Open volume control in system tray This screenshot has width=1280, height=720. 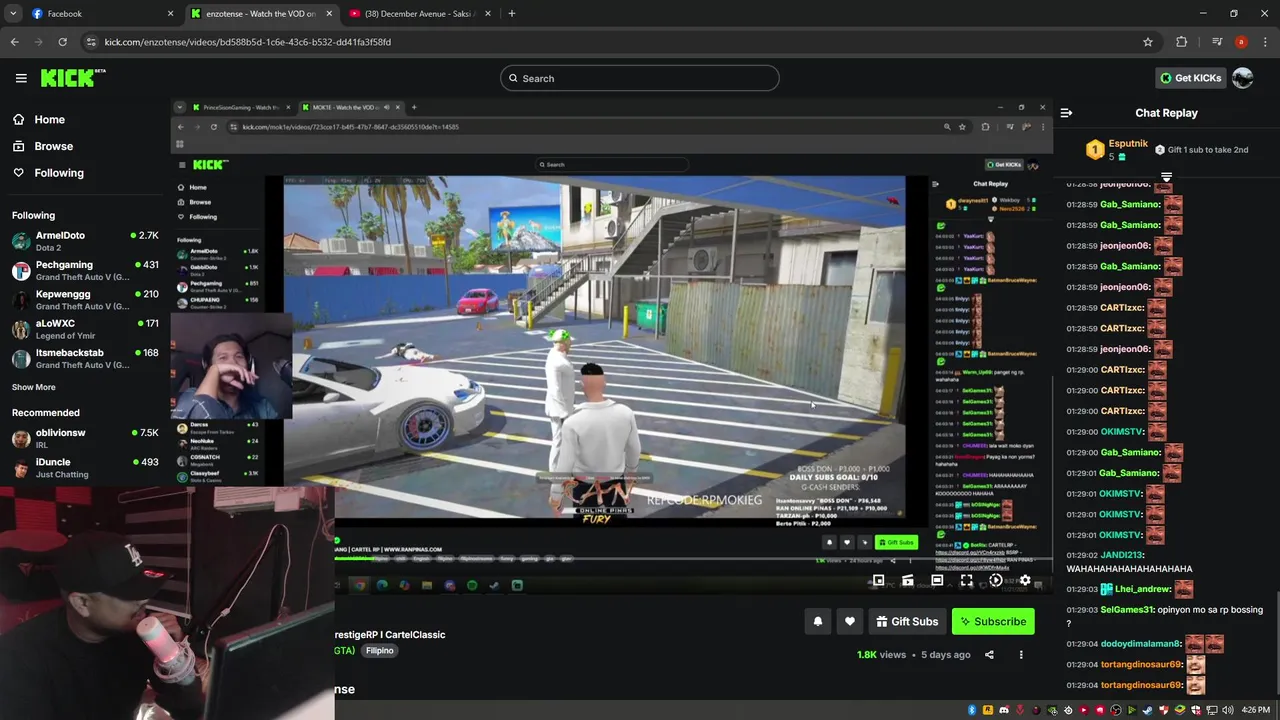coord(1227,710)
